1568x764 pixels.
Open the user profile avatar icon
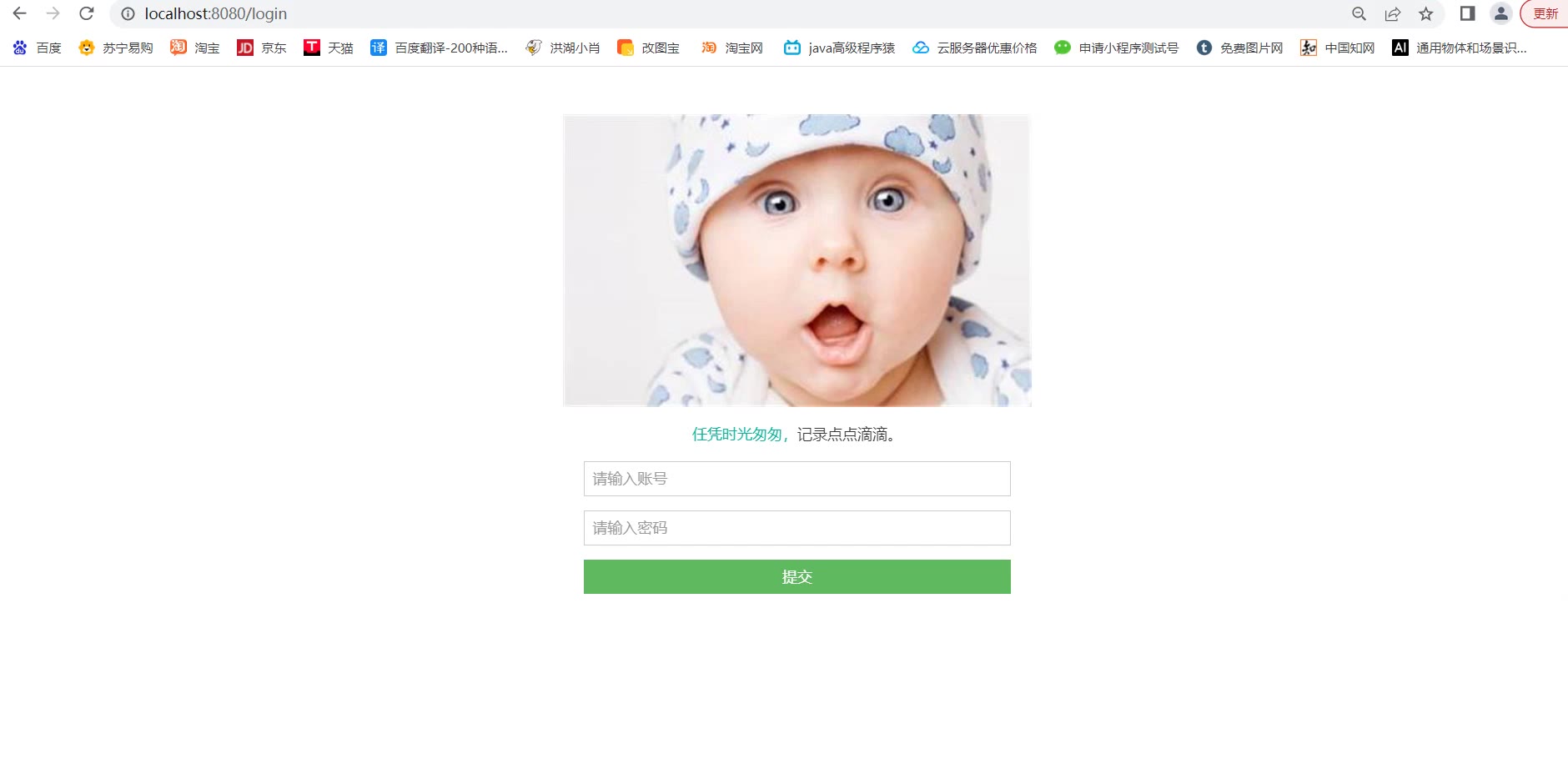(1500, 13)
